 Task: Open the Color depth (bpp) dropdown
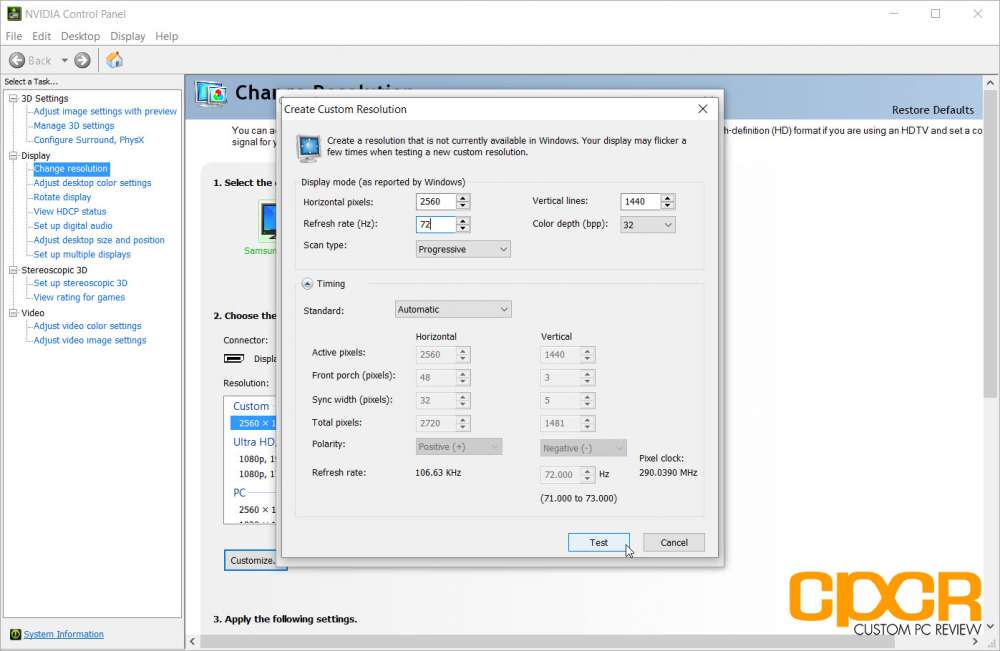(646, 224)
